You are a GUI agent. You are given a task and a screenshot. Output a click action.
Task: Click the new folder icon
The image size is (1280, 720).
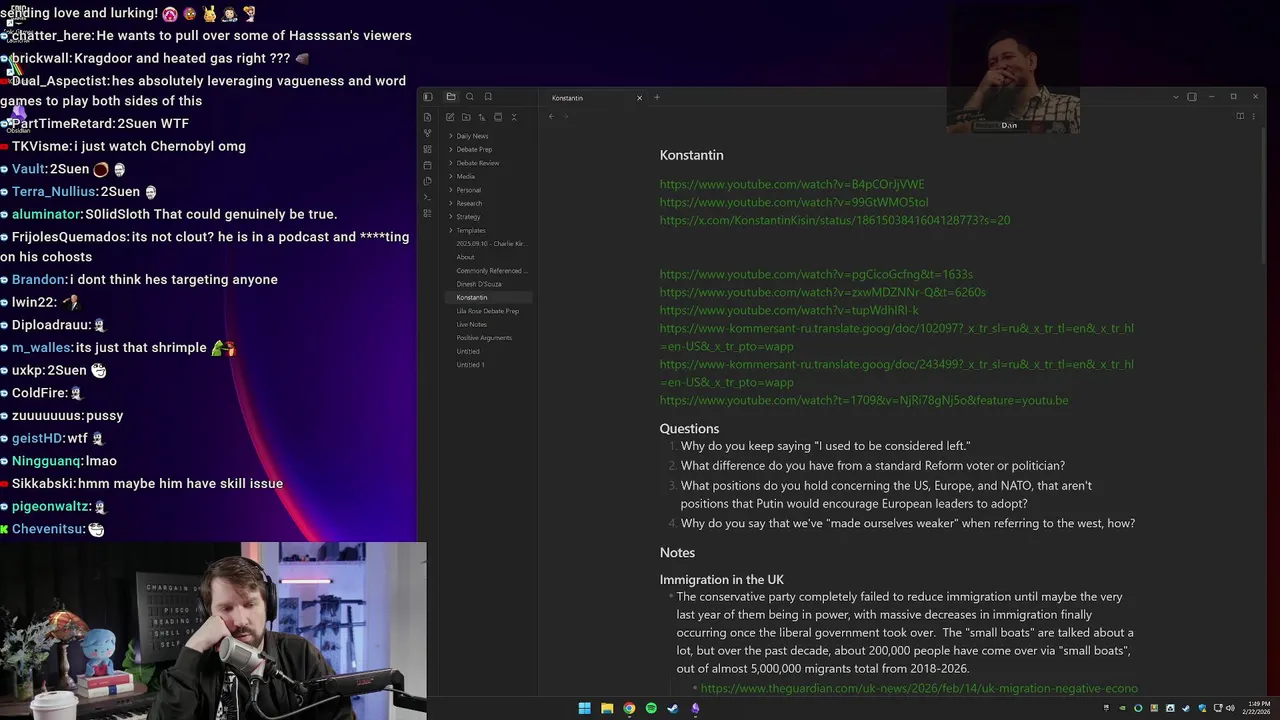pyautogui.click(x=466, y=117)
